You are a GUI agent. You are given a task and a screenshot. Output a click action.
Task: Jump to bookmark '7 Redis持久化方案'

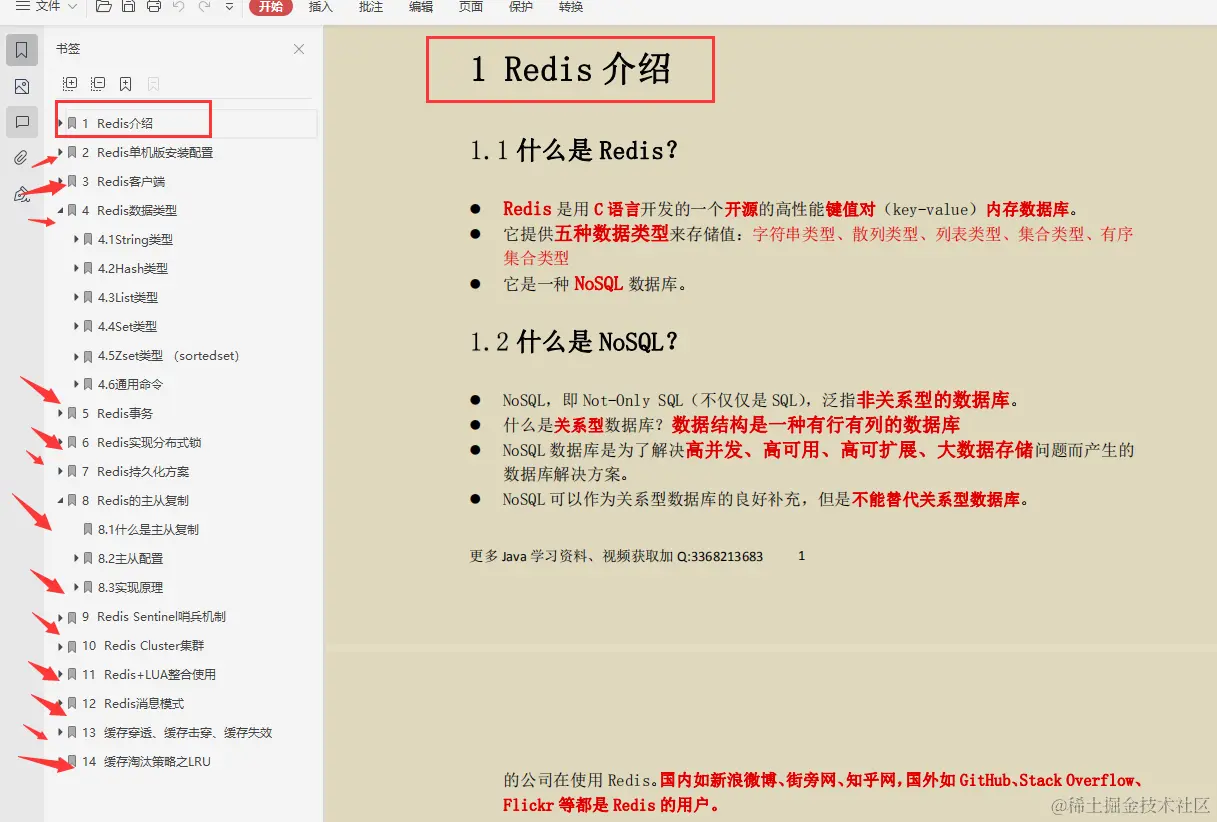click(x=135, y=471)
